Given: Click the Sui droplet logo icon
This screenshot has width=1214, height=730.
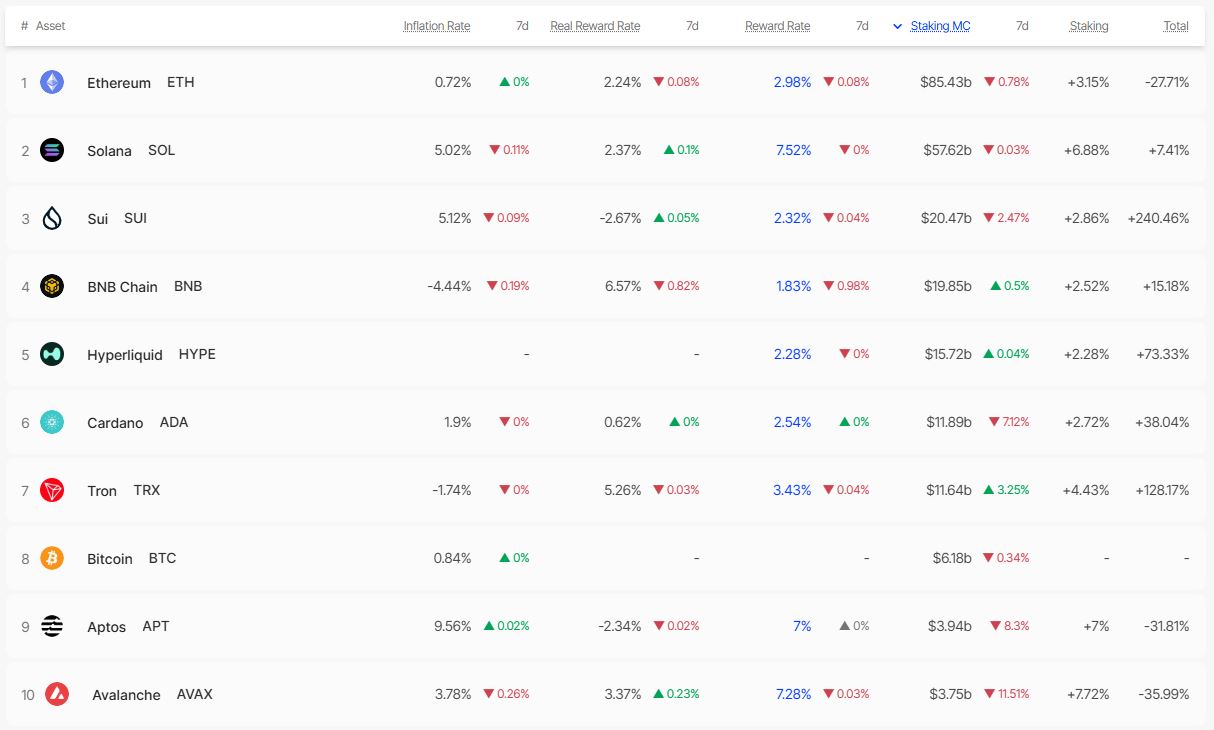Looking at the screenshot, I should point(52,218).
